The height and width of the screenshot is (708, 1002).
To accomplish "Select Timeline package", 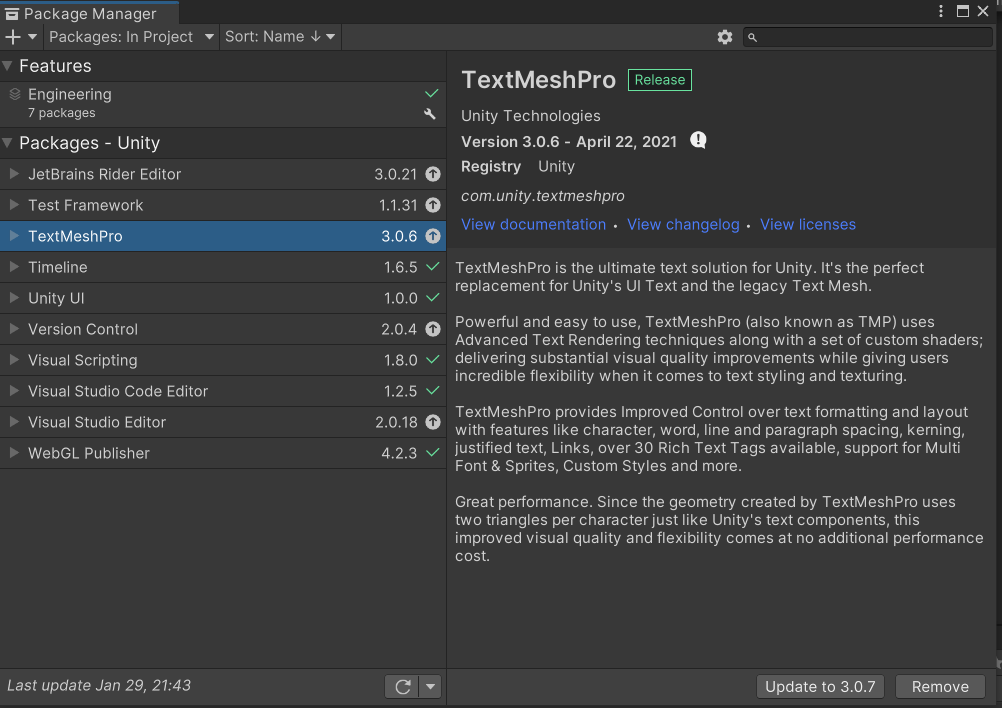I will [223, 267].
